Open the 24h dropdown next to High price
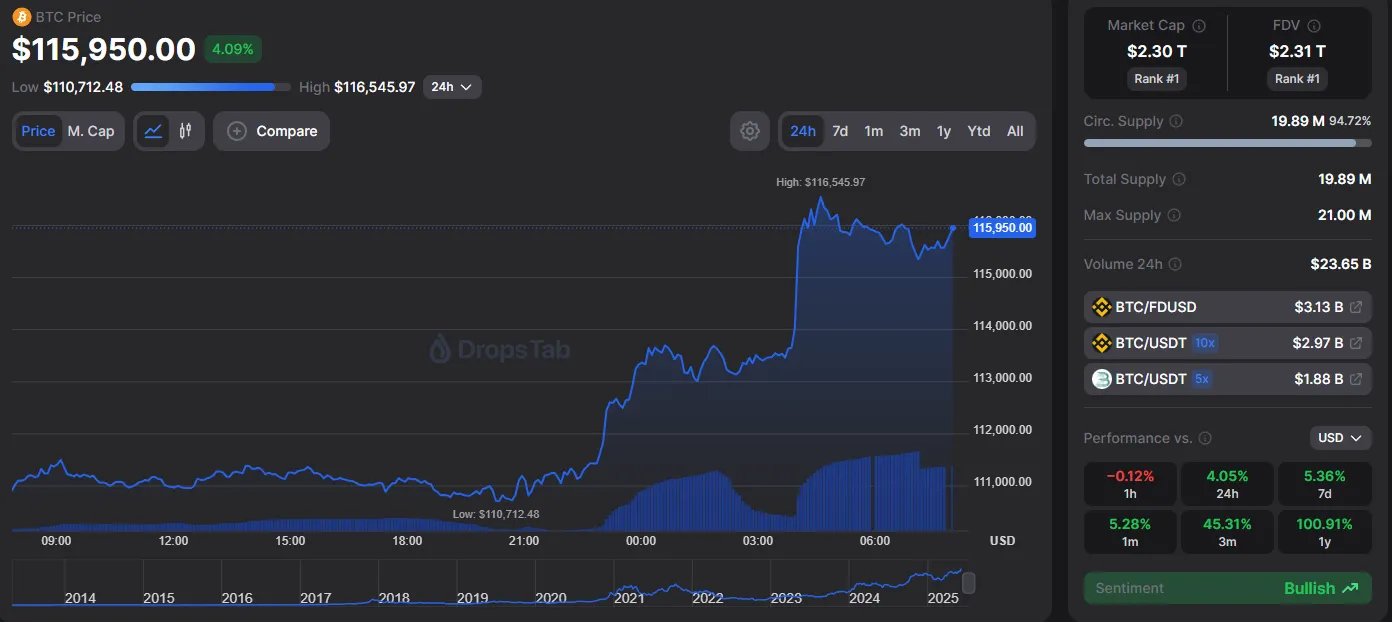1392x622 pixels. point(452,87)
